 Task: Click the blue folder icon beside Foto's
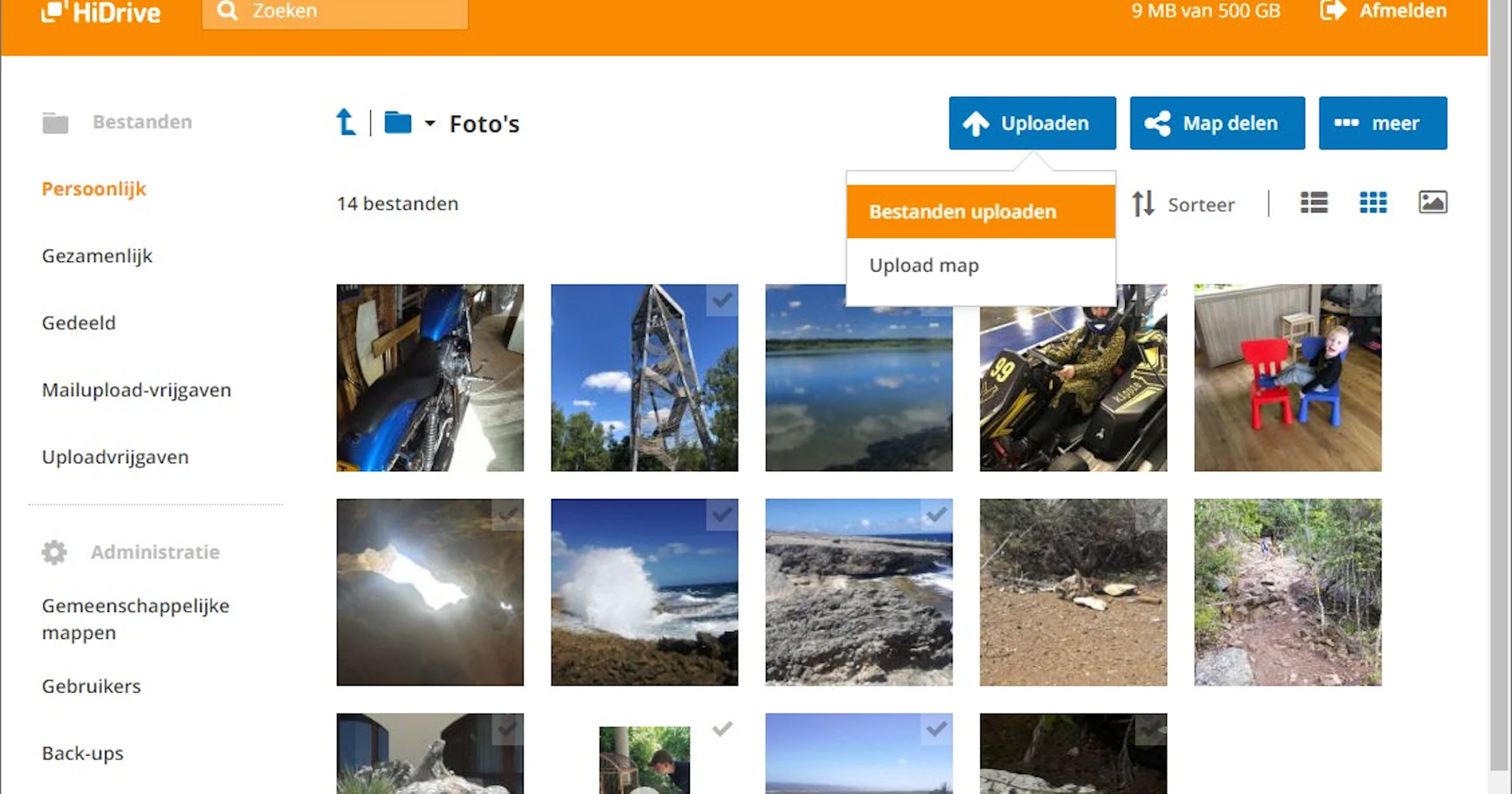[x=398, y=122]
